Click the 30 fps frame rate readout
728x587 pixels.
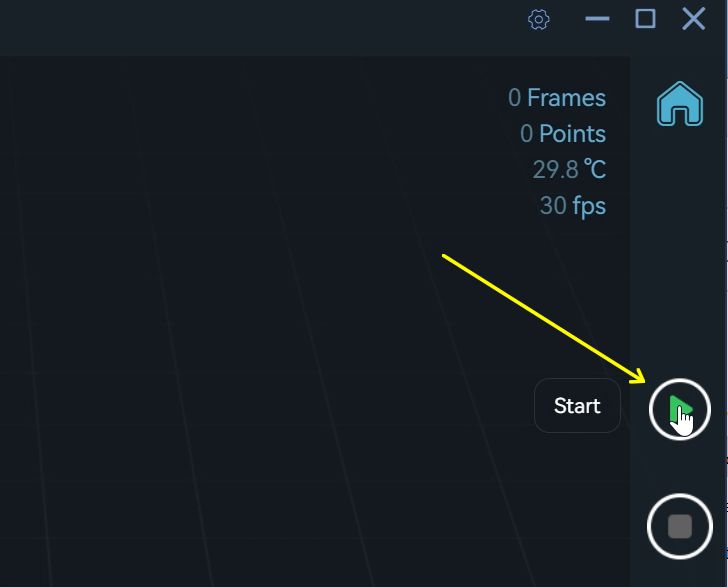tap(572, 206)
